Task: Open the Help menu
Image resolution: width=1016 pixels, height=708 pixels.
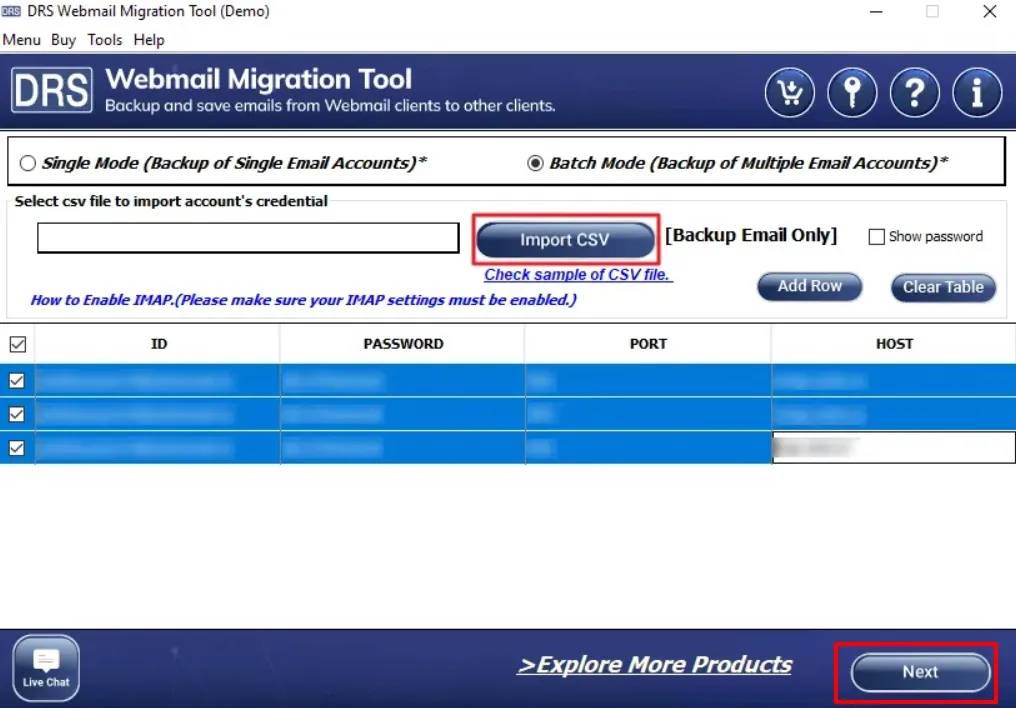Action: (149, 40)
